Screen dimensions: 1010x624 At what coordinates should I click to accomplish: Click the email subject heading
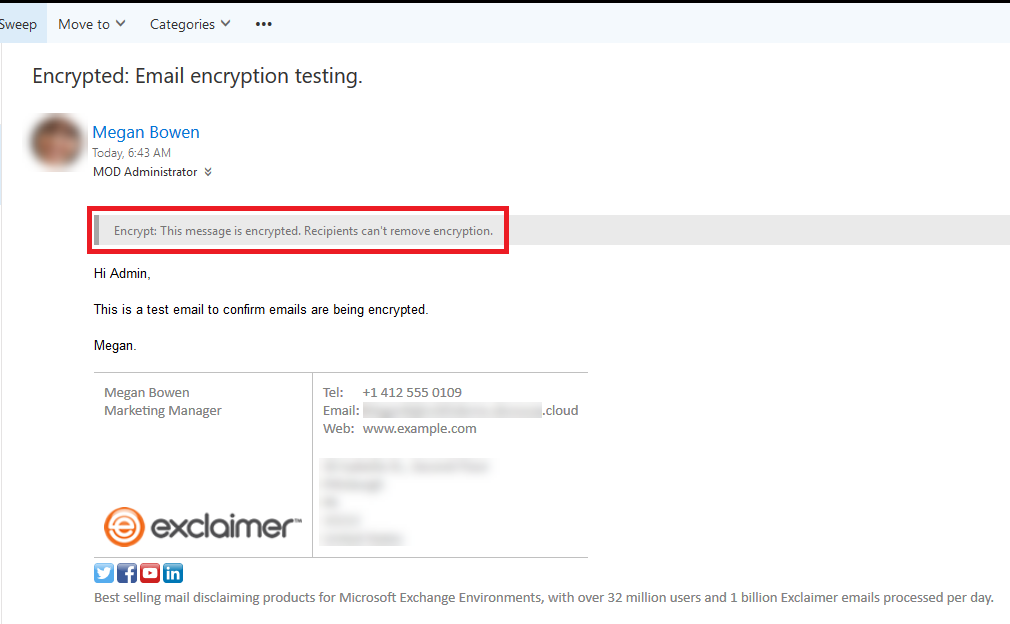point(197,77)
